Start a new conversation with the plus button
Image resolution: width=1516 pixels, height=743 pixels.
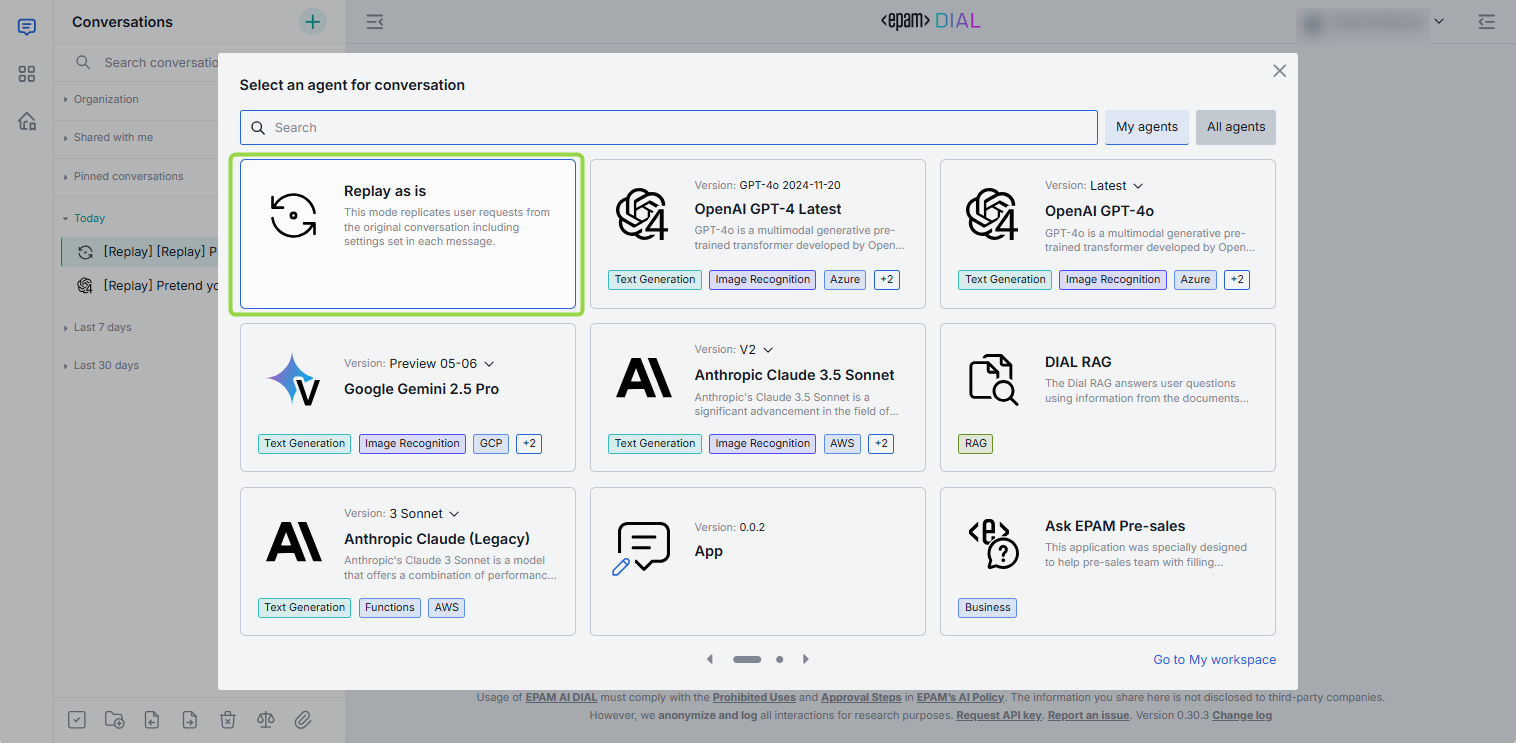click(313, 21)
